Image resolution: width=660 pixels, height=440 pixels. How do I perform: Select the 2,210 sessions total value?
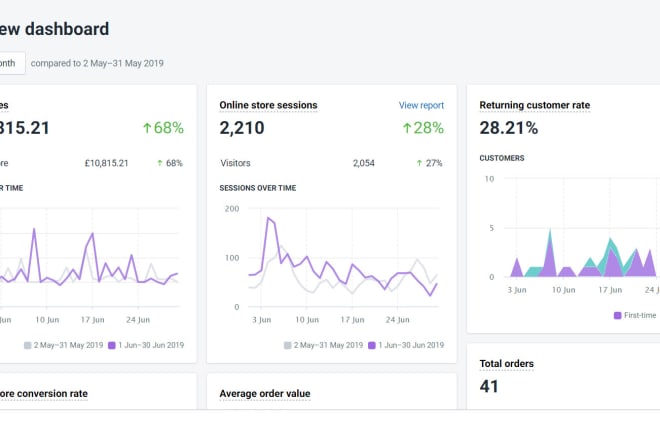tap(242, 128)
